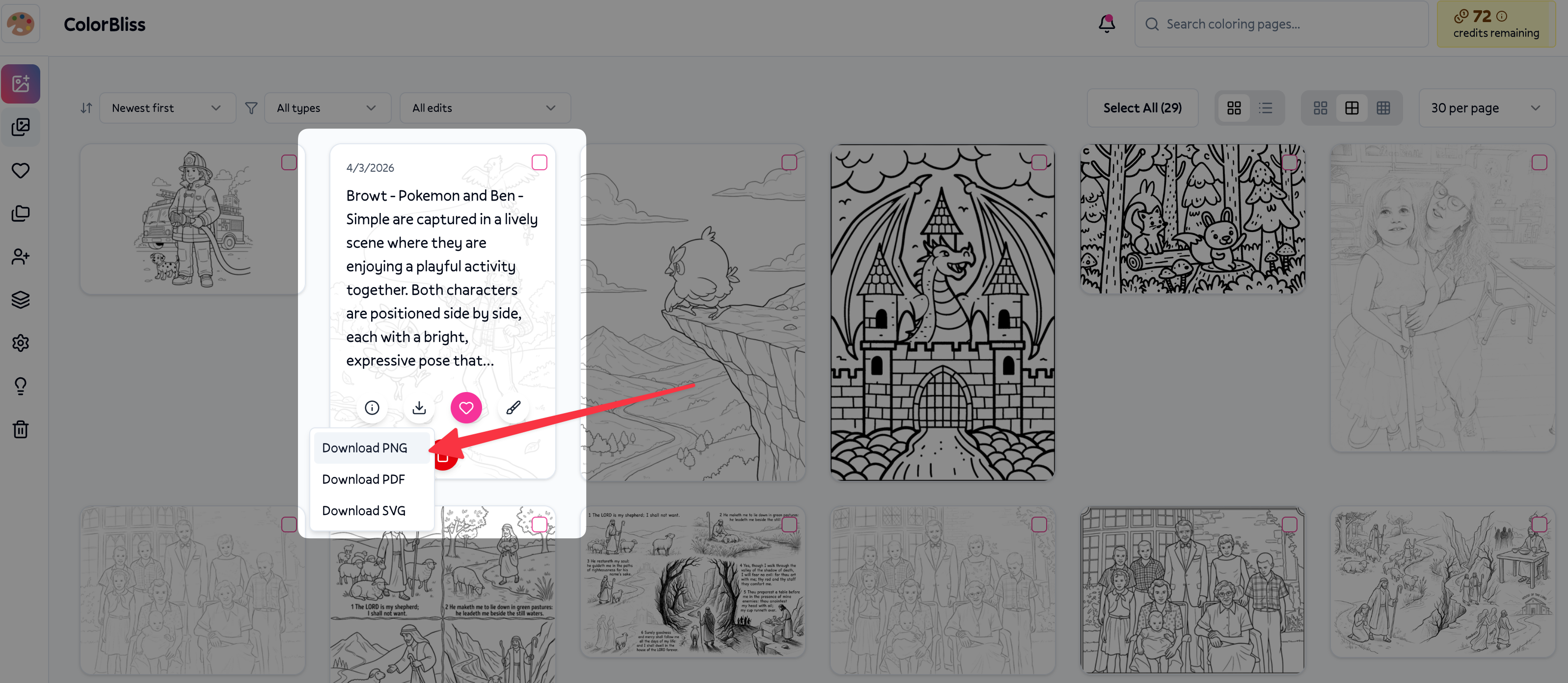
Task: Click the Select All (29) button
Action: pos(1142,107)
